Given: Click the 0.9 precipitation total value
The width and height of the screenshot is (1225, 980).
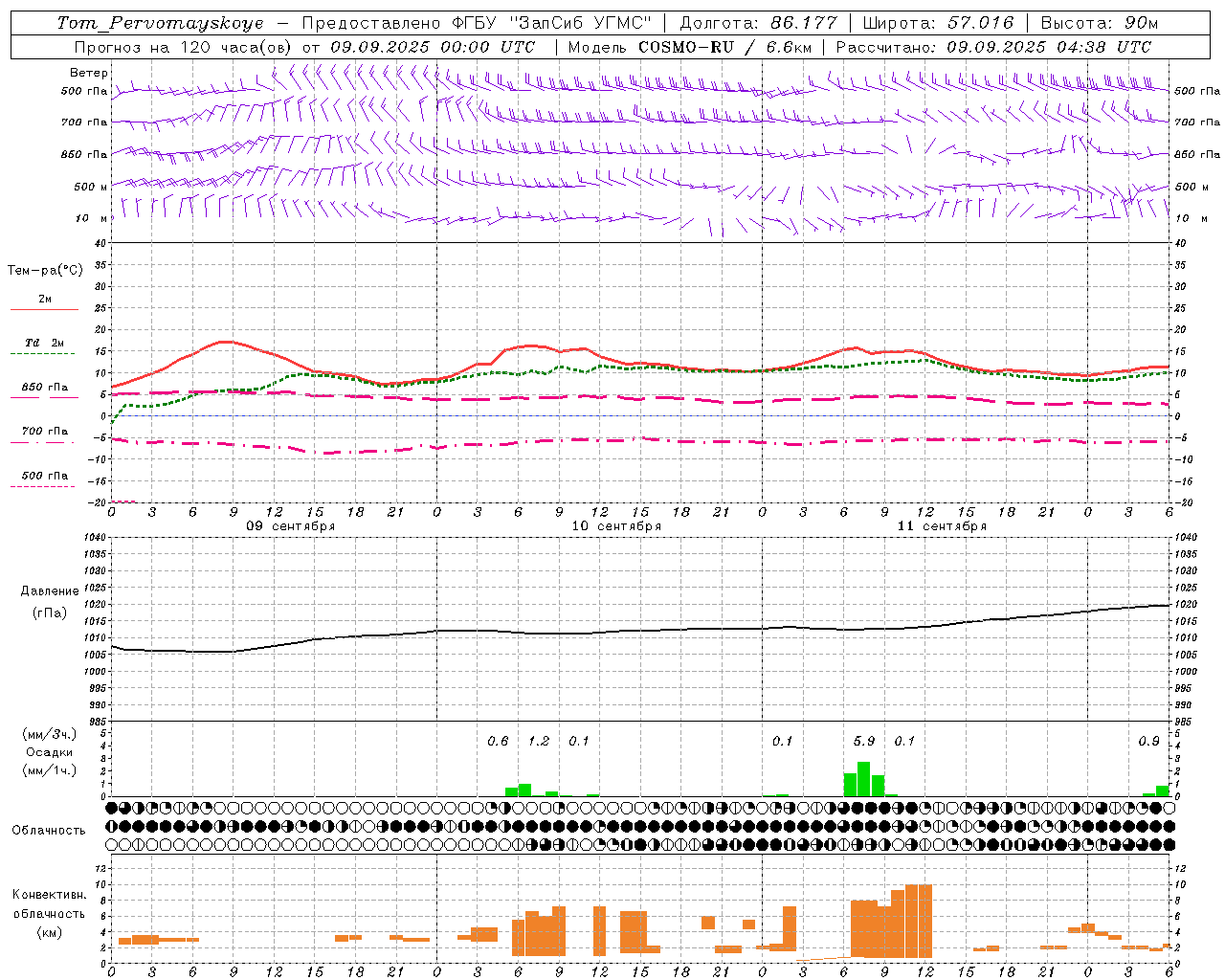Looking at the screenshot, I should (x=1148, y=741).
